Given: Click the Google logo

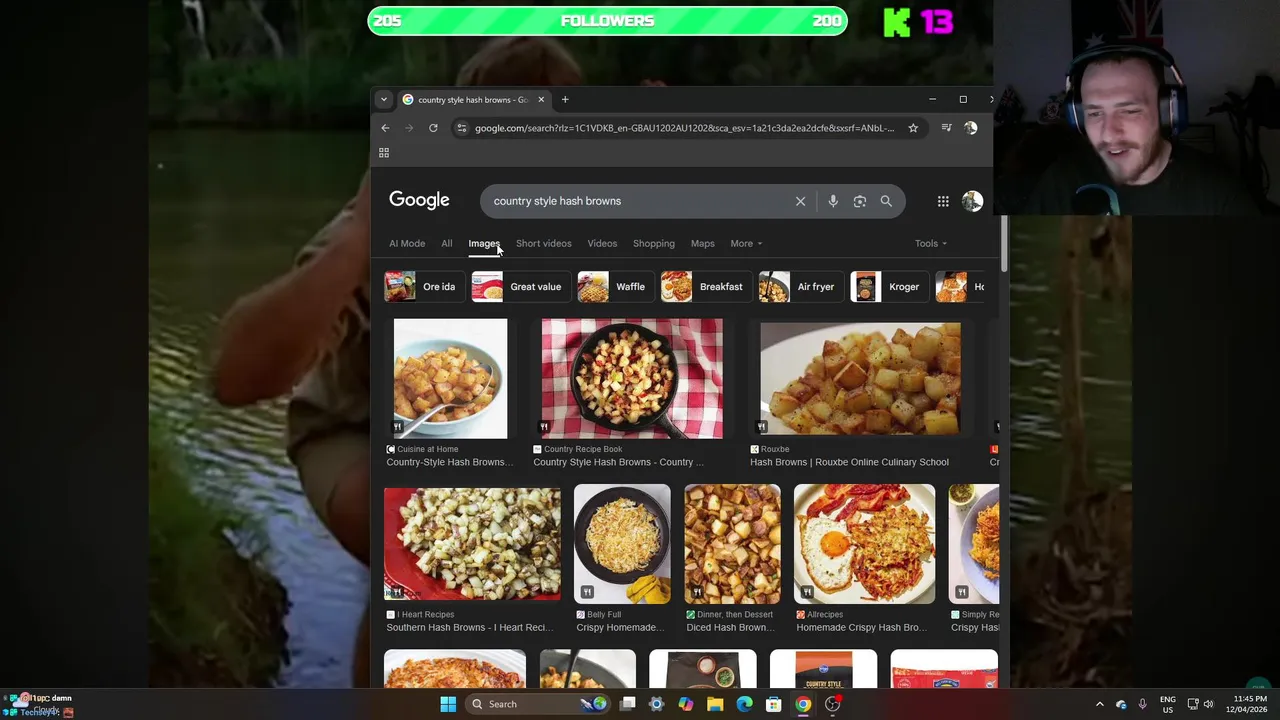Looking at the screenshot, I should coord(419,200).
